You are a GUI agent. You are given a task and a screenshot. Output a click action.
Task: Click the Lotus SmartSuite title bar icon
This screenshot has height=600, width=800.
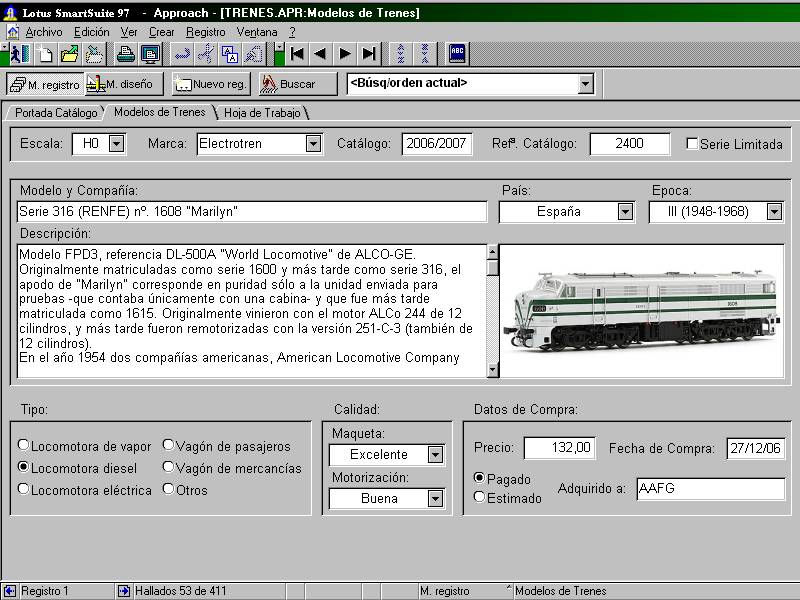click(10, 13)
